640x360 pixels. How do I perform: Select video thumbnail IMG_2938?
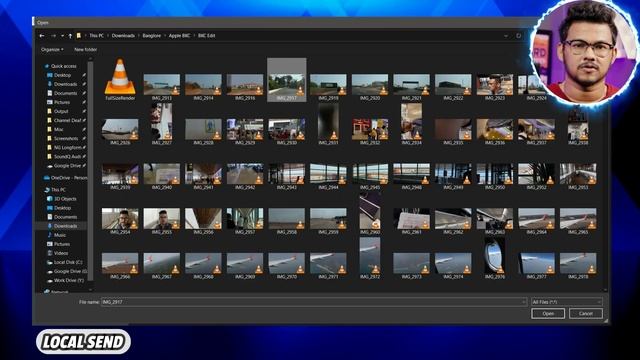click(578, 124)
